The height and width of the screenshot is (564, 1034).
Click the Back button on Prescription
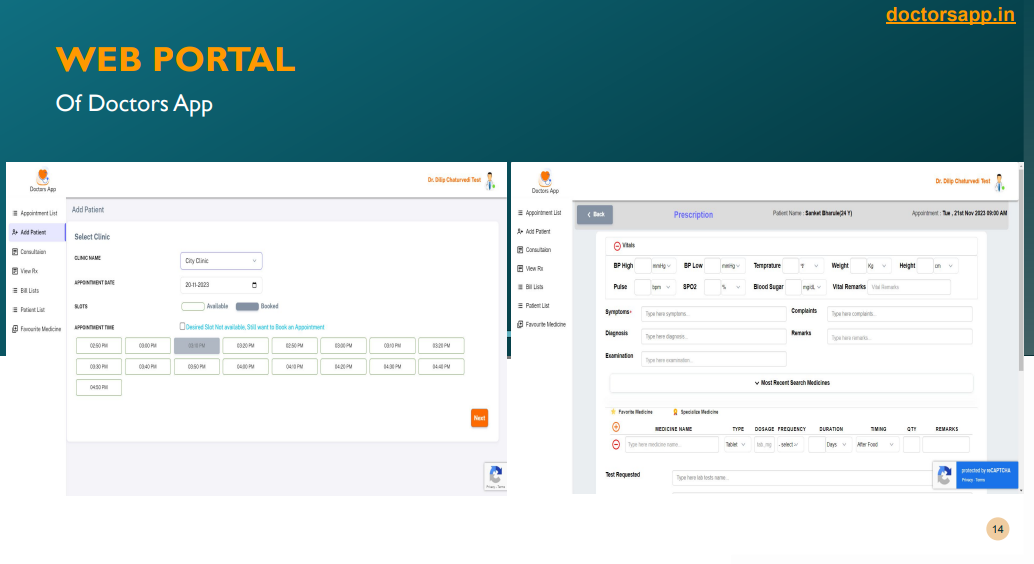pos(595,214)
